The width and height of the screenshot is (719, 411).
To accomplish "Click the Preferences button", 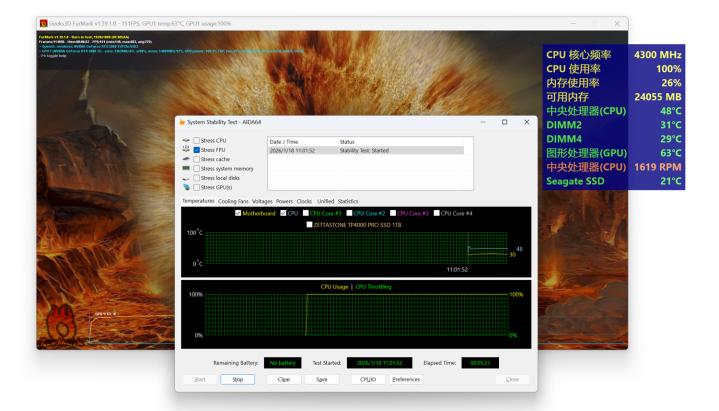I will 406,380.
